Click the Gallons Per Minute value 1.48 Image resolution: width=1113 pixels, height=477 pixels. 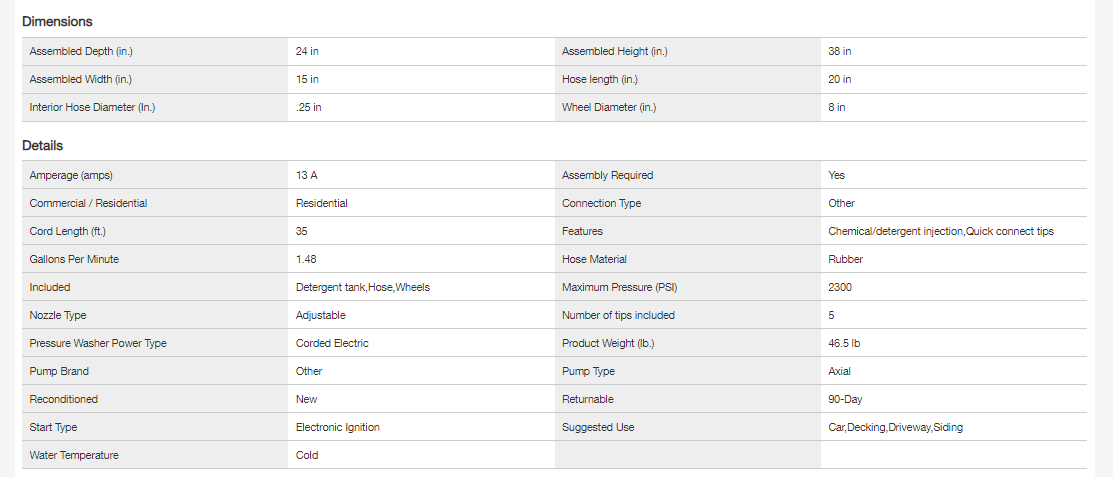pyautogui.click(x=306, y=259)
